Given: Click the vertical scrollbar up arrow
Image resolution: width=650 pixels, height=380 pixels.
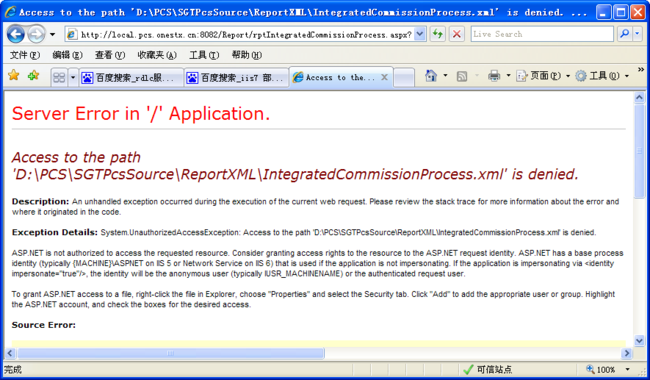Looking at the screenshot, I should [x=639, y=98].
